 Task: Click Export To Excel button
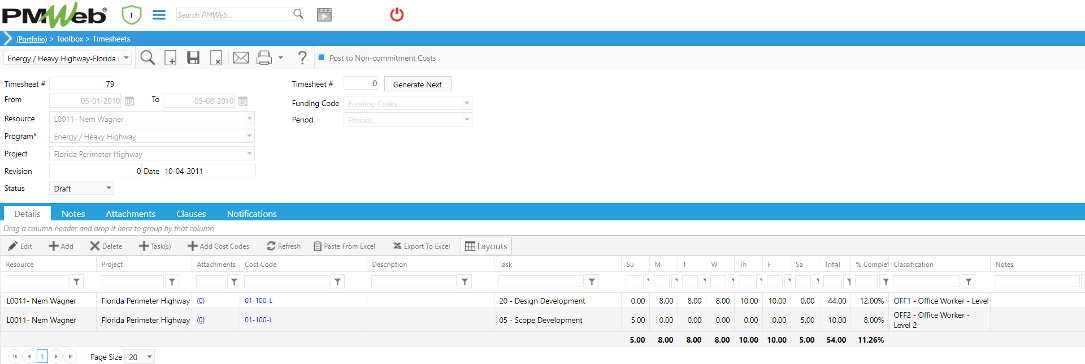421,246
